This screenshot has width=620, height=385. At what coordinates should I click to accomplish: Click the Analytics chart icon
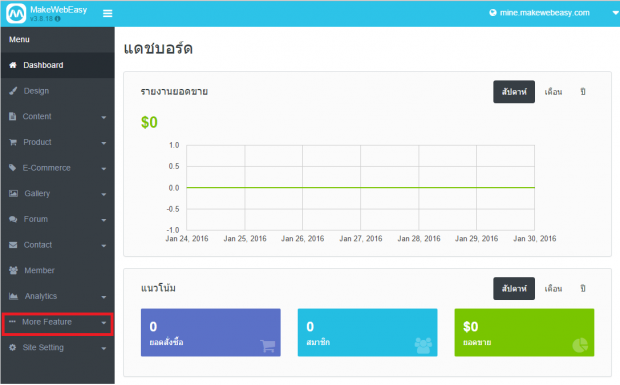13,296
